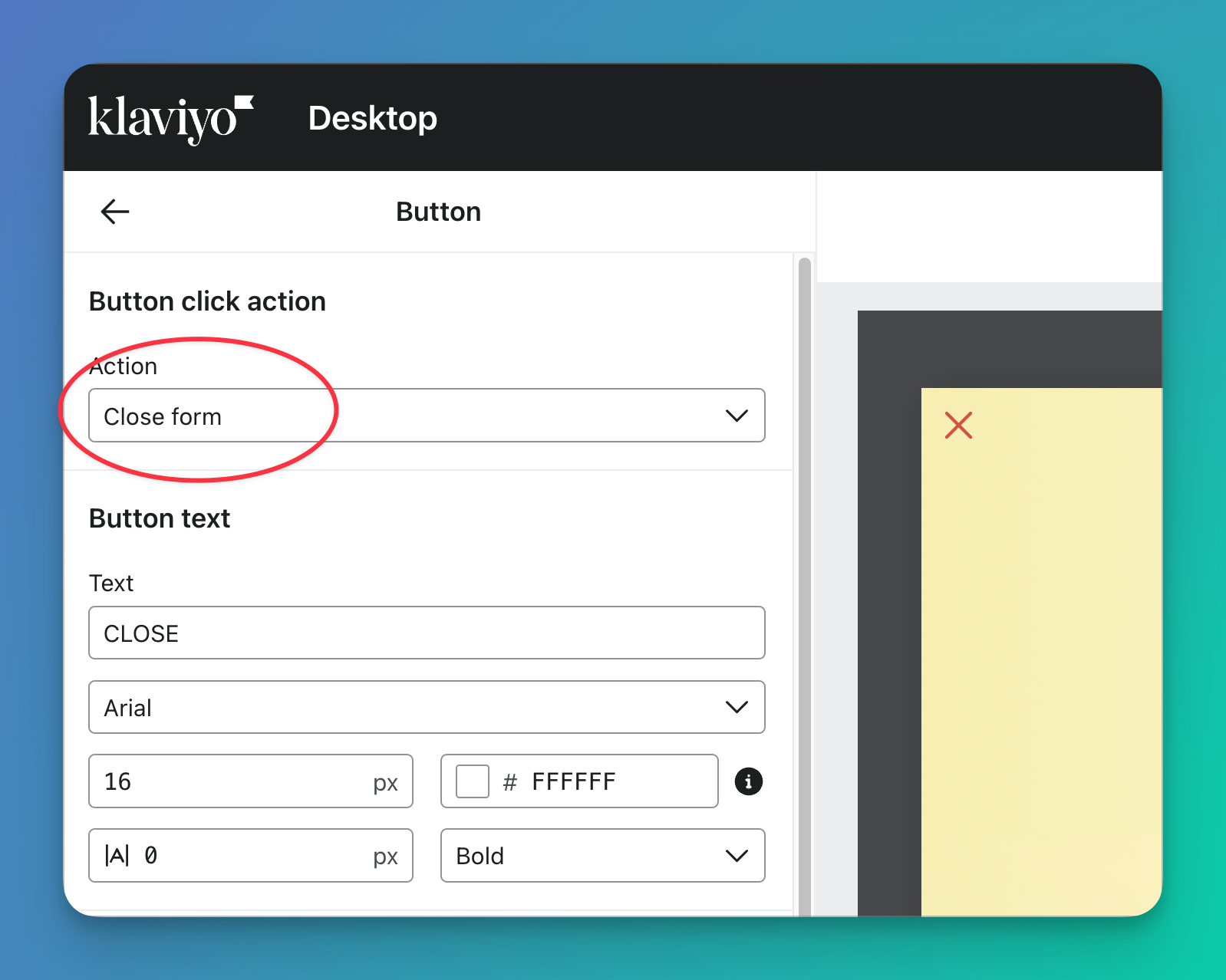Screen dimensions: 1226x980
Task: Click the Text input containing CLOSE
Action: tap(427, 633)
